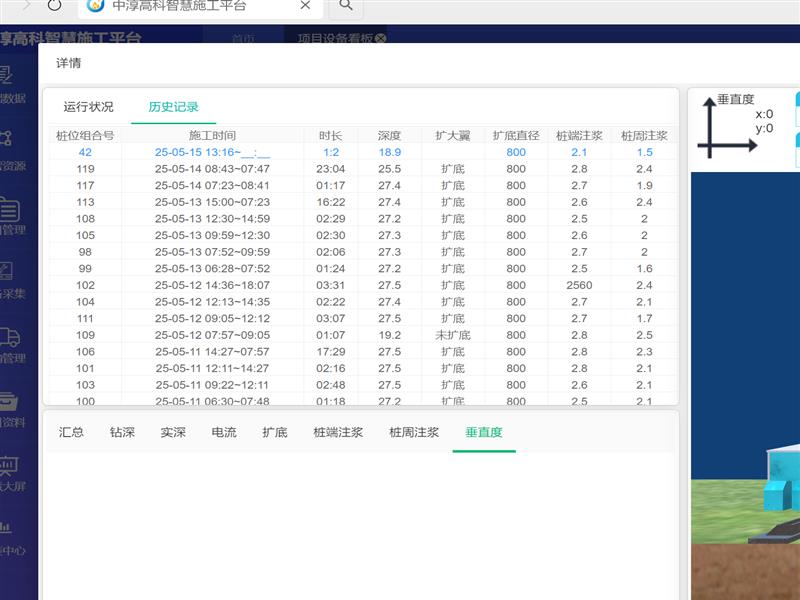Switch to the 钻深 chart tab
The width and height of the screenshot is (800, 600).
pyautogui.click(x=122, y=433)
